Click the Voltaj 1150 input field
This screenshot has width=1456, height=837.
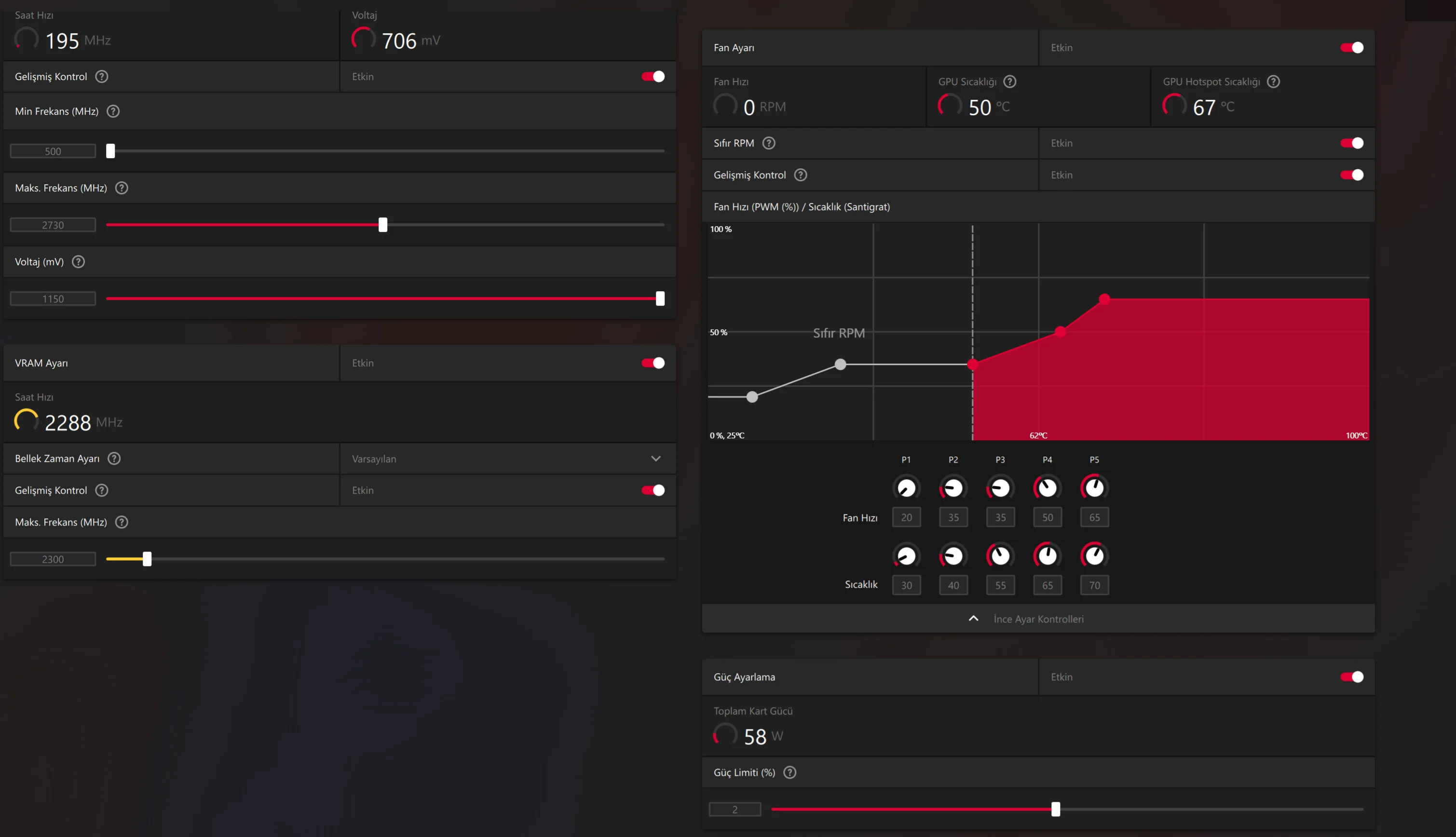click(x=53, y=299)
